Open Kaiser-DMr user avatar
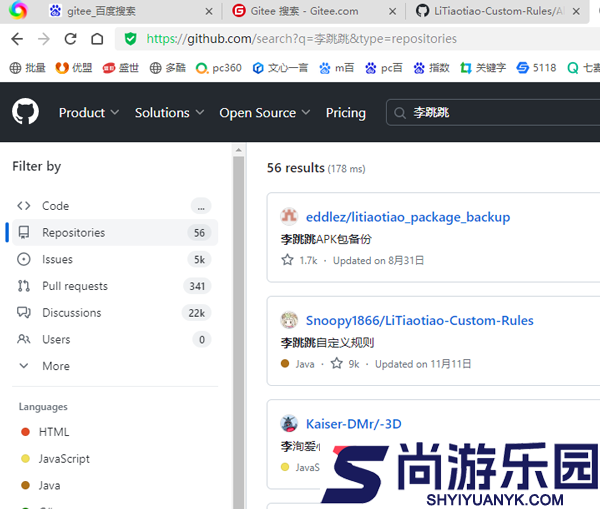 [x=289, y=424]
